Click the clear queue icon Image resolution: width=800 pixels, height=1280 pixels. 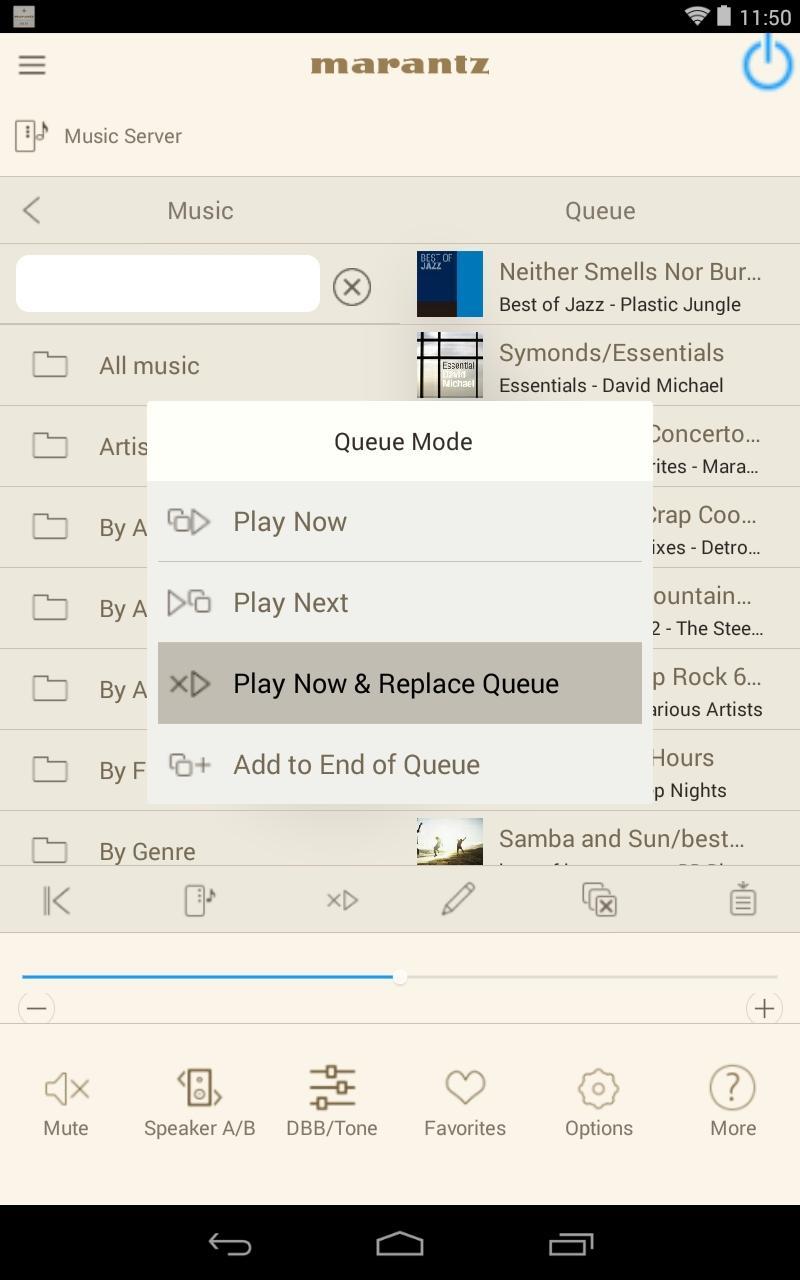600,900
